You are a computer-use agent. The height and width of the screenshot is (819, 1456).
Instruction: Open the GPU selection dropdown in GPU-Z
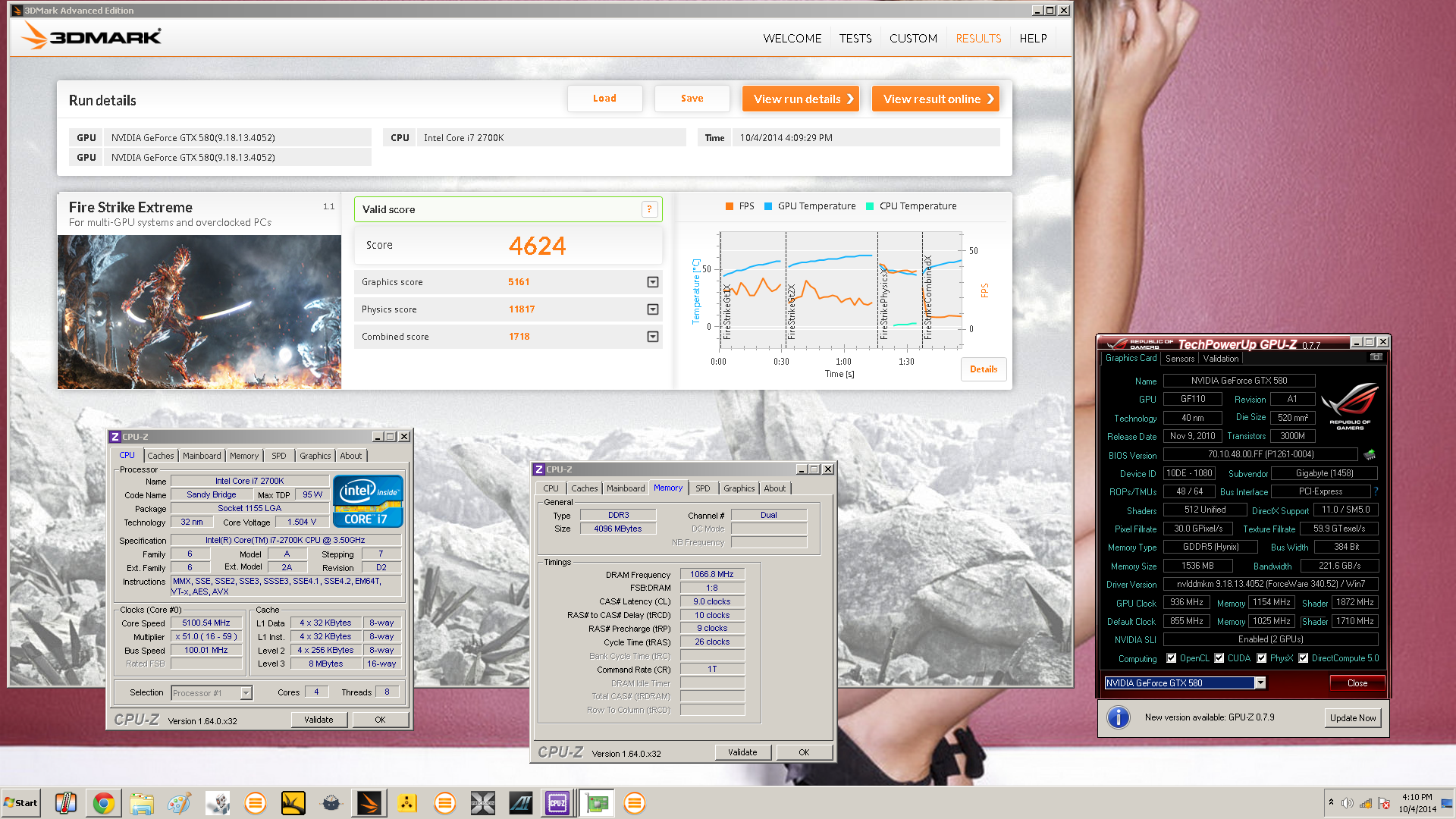tap(1260, 683)
